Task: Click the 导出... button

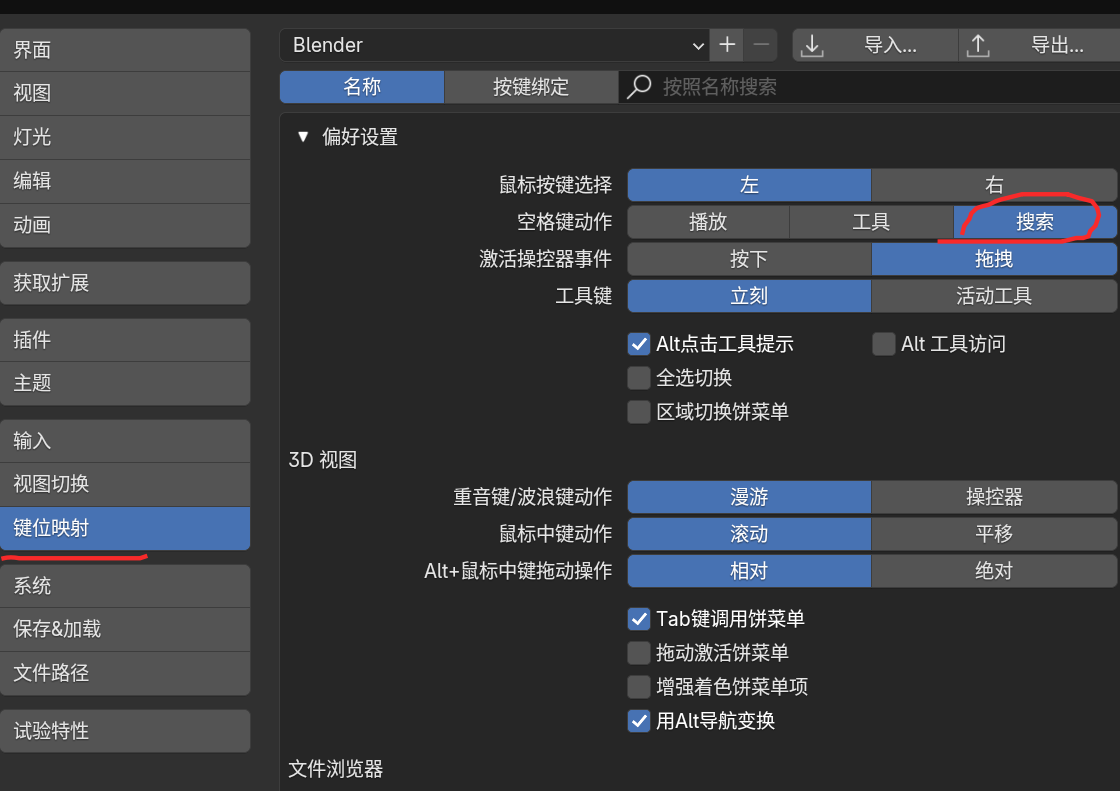Action: point(1039,45)
